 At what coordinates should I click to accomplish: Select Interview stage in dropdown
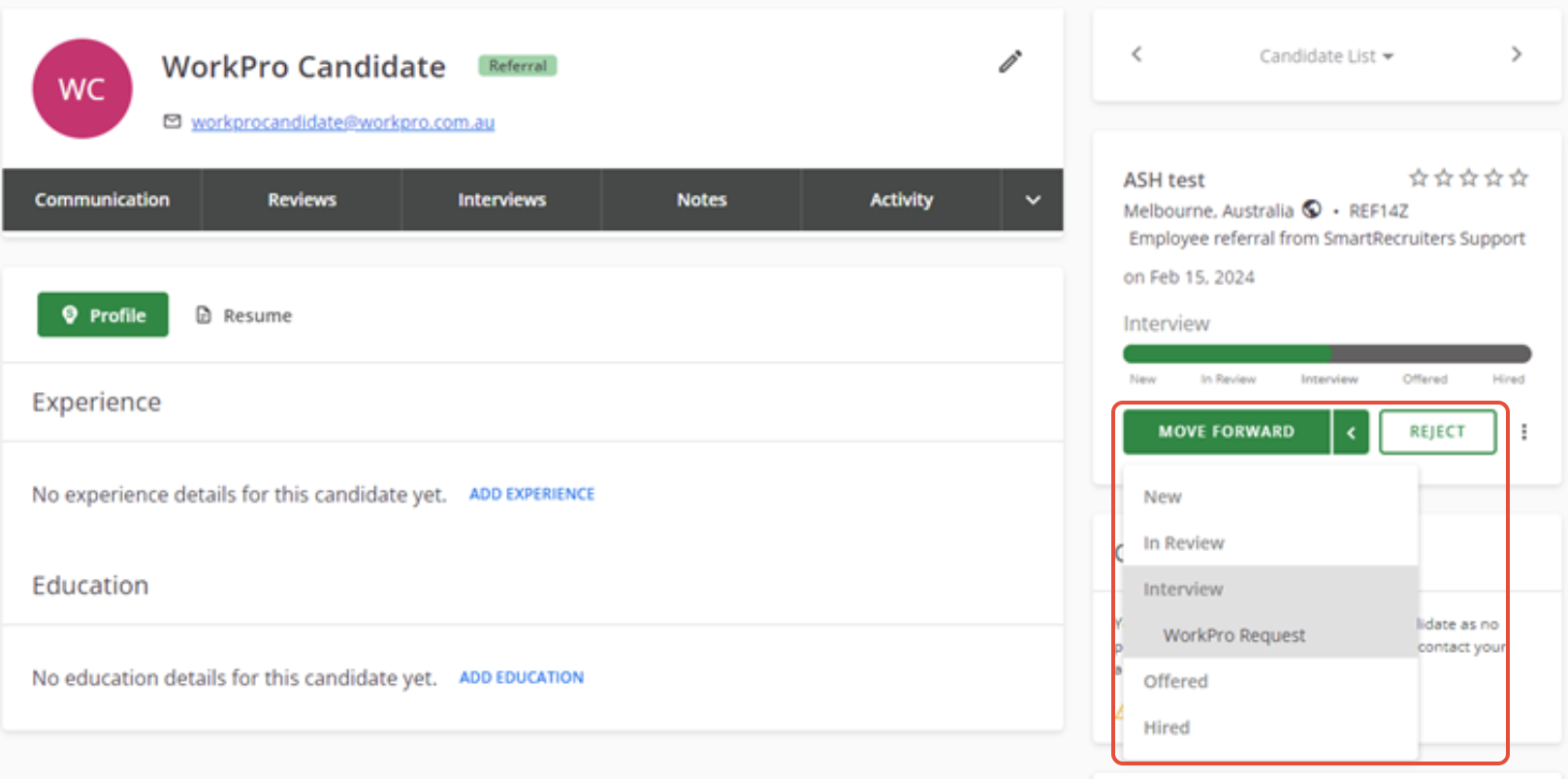pos(1269,589)
